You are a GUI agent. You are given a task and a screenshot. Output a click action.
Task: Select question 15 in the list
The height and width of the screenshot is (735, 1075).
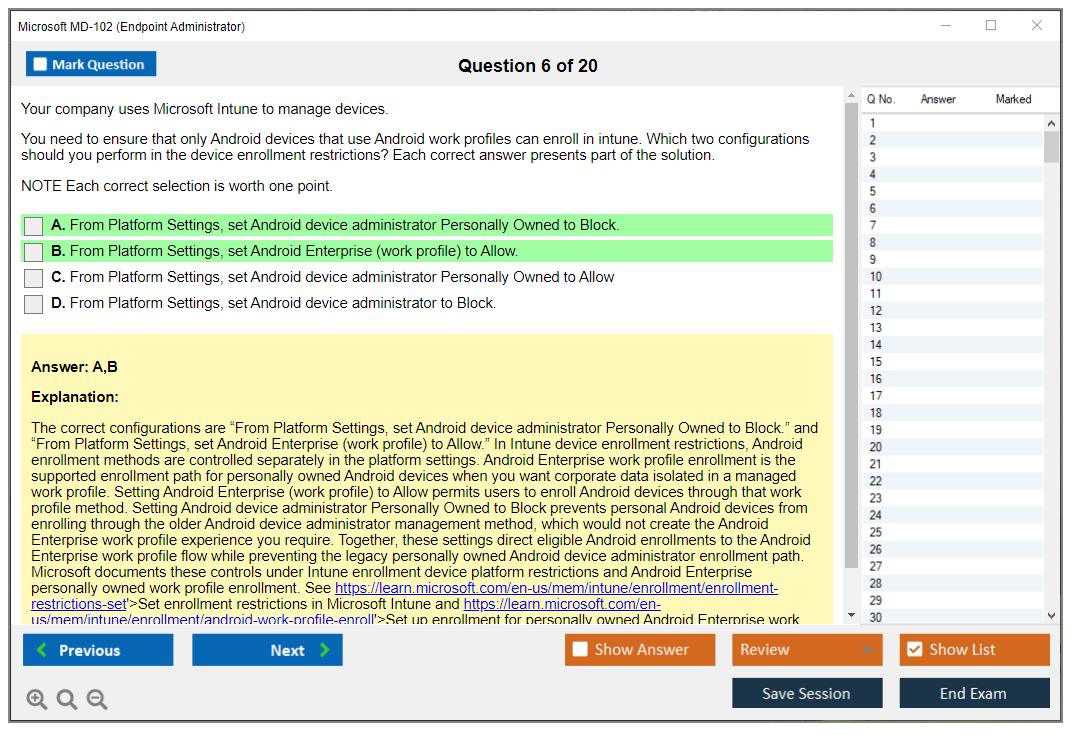(x=953, y=362)
